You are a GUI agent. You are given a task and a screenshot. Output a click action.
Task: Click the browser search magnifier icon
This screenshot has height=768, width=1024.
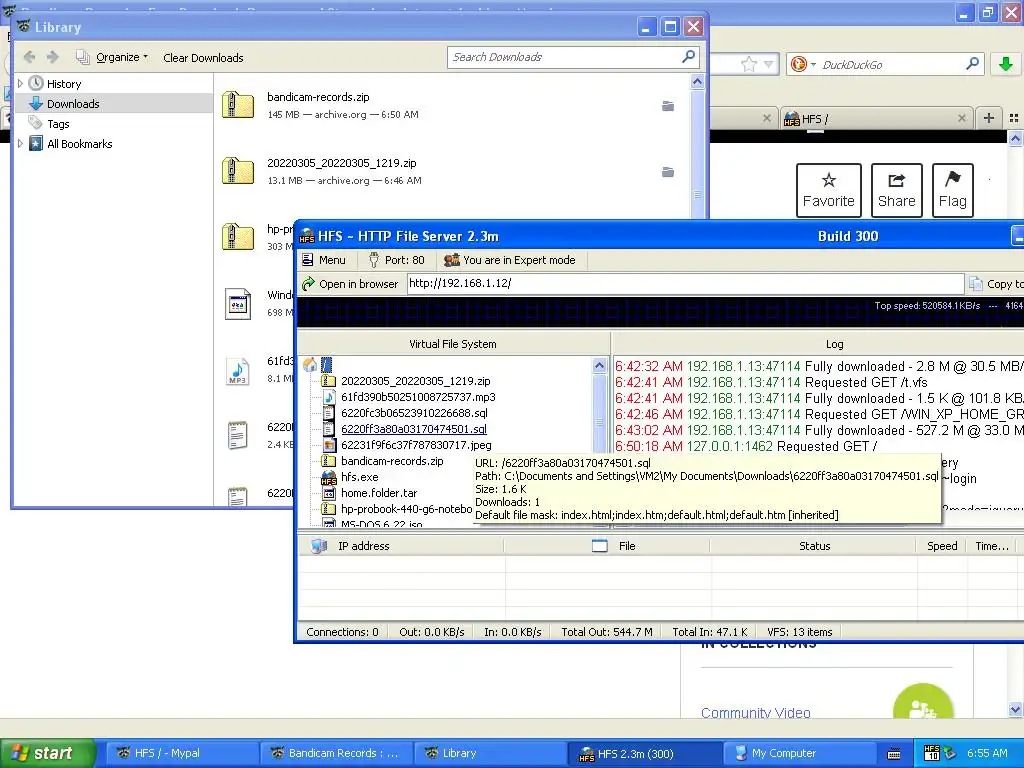tap(972, 64)
